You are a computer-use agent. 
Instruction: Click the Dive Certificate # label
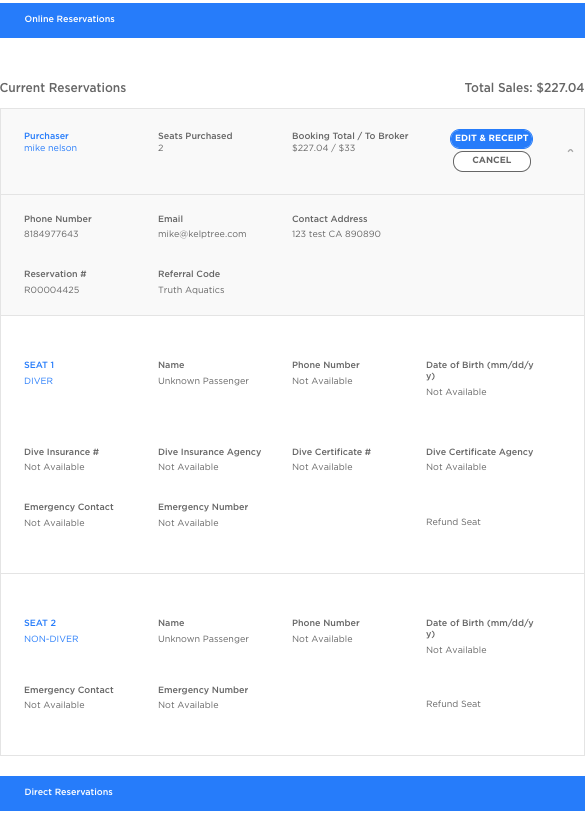click(x=332, y=452)
